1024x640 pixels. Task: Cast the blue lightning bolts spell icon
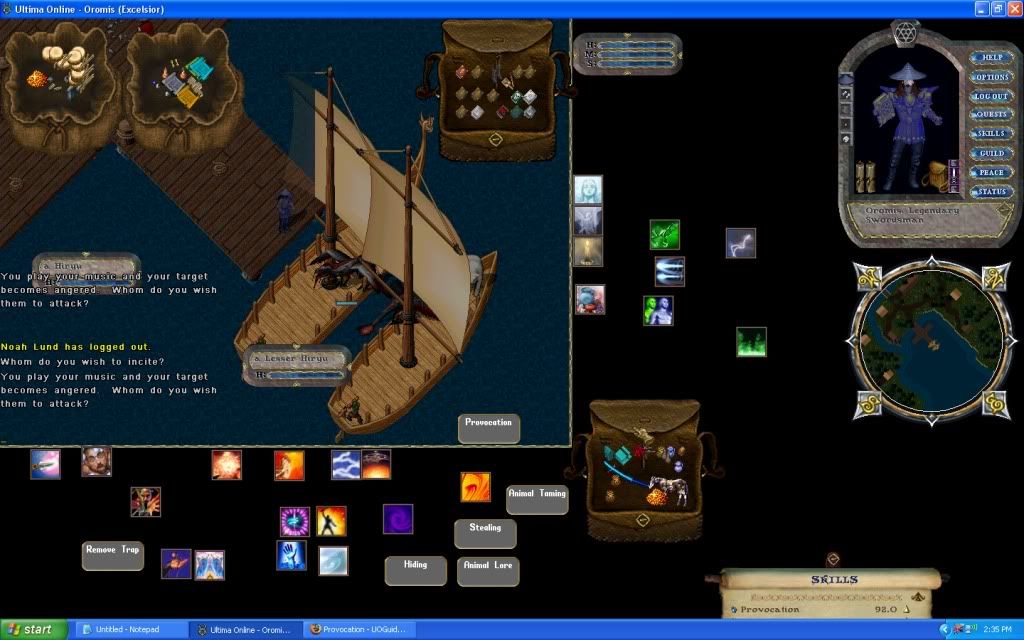[x=346, y=464]
